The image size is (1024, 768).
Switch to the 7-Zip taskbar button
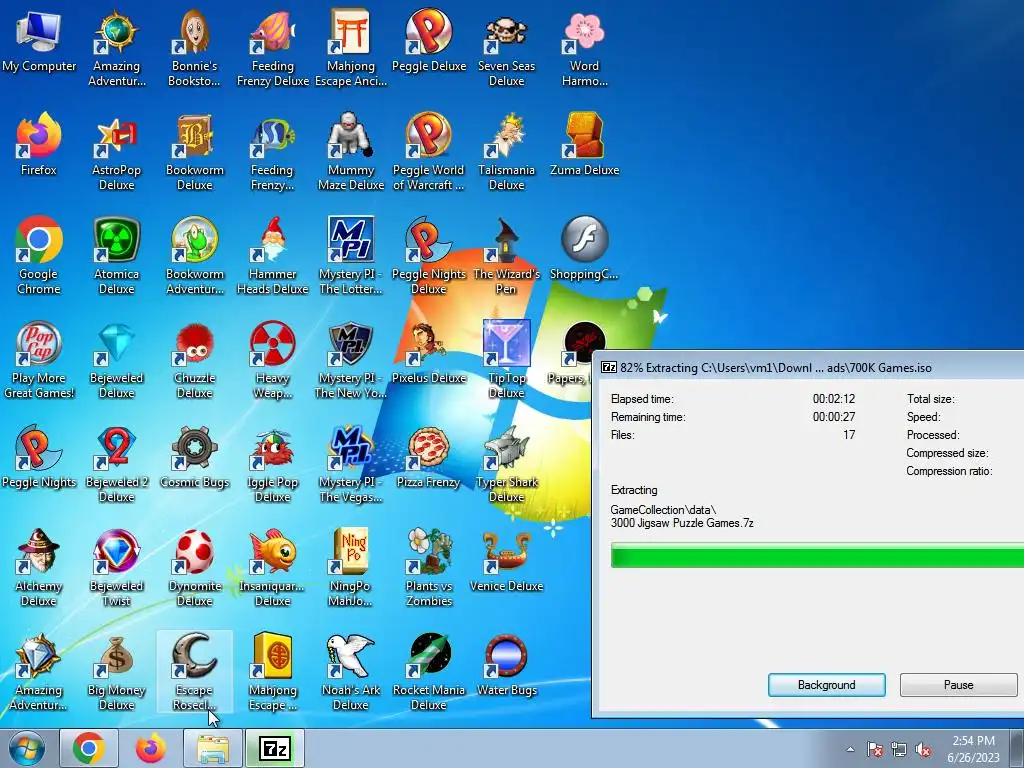click(x=275, y=748)
